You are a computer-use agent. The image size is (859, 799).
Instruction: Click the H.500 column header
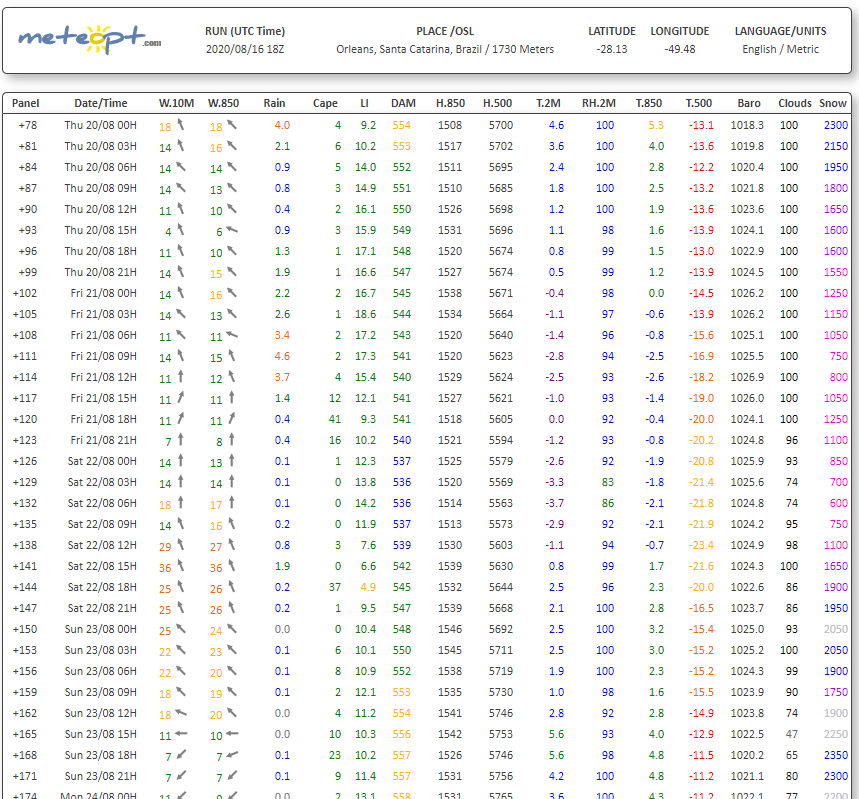(x=497, y=103)
